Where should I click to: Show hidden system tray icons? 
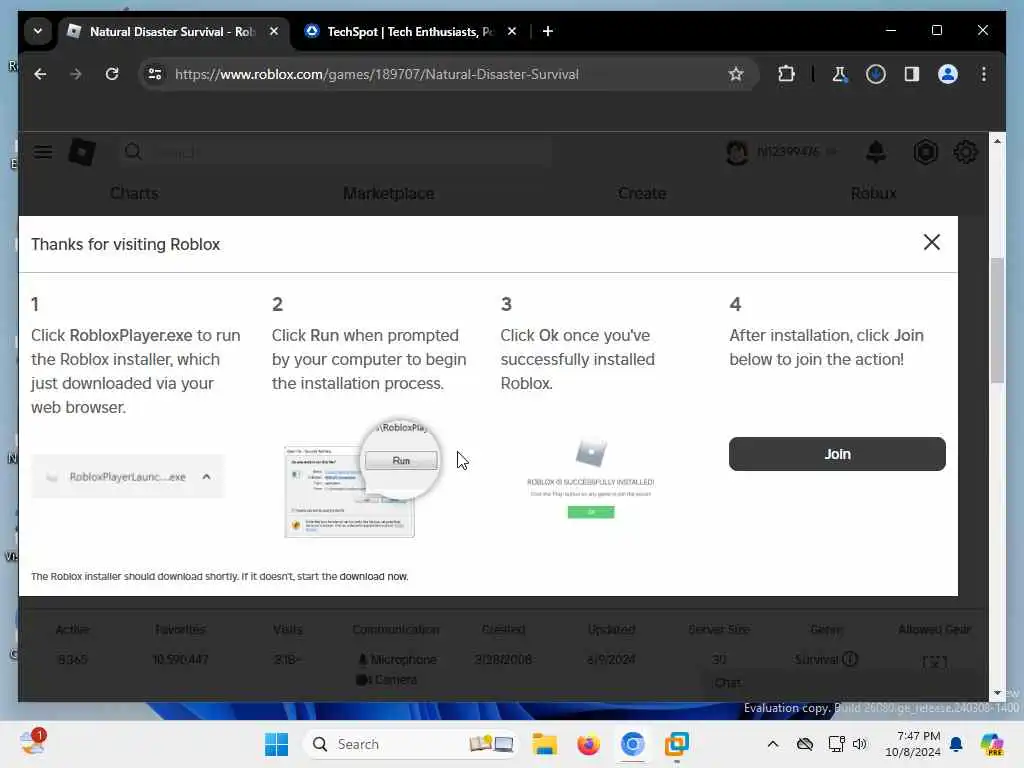click(773, 744)
